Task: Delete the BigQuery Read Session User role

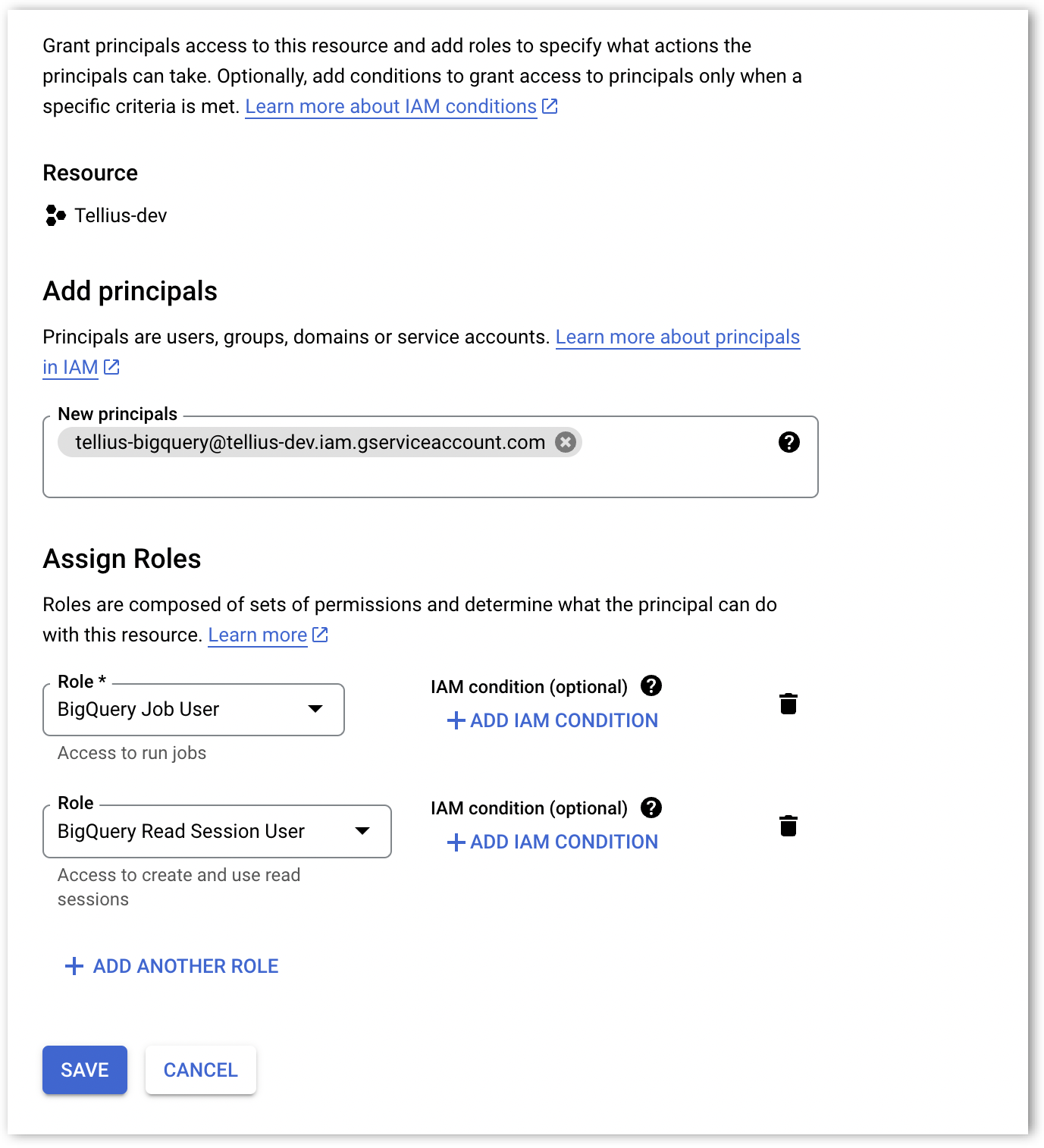Action: (788, 826)
